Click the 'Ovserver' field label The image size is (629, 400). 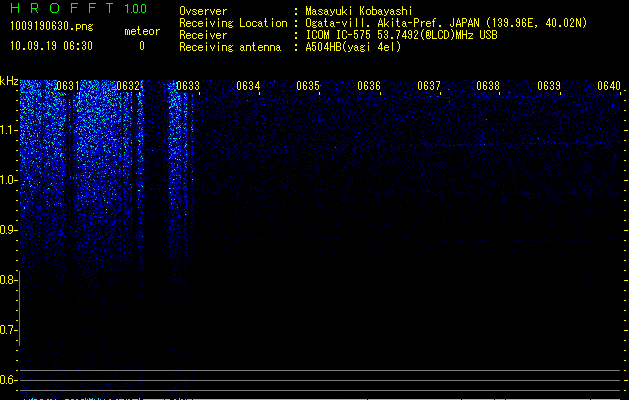coord(203,11)
